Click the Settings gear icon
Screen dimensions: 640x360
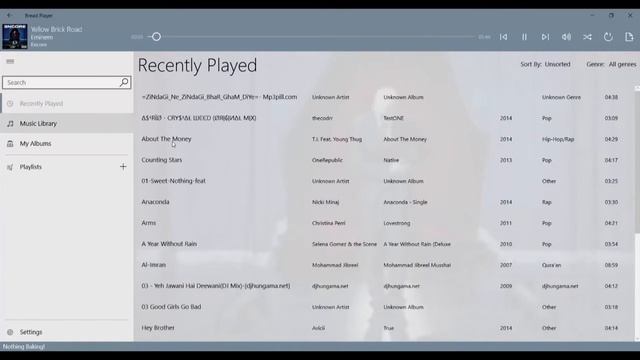(10, 332)
